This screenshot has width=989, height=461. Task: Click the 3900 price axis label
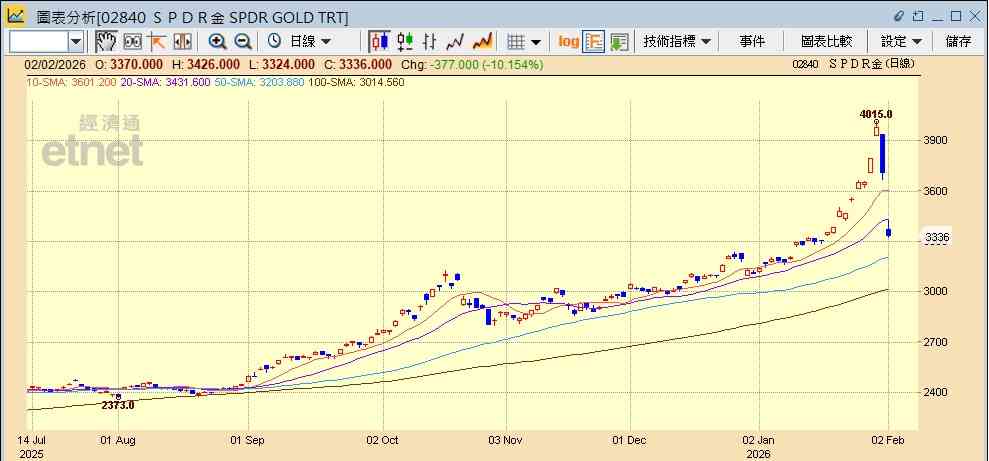[x=936, y=140]
